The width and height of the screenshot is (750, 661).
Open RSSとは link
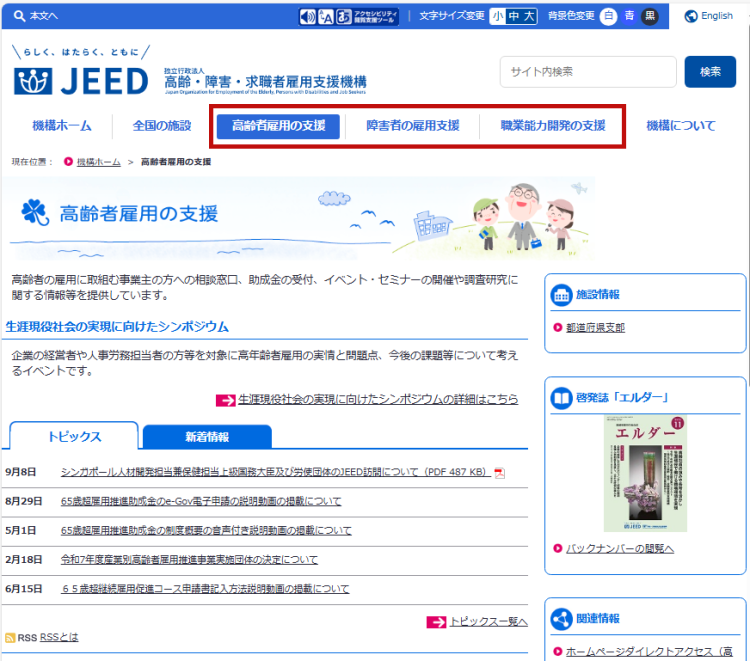(59, 638)
